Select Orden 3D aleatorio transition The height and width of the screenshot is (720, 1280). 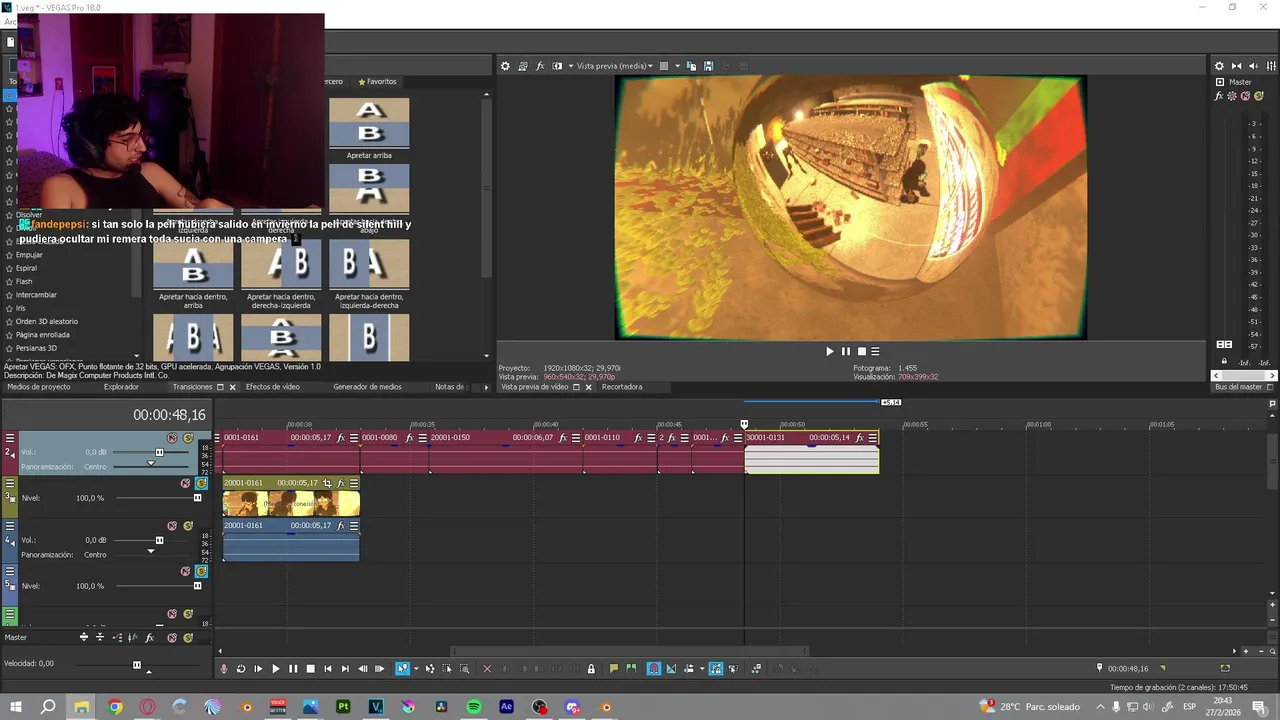(x=46, y=321)
